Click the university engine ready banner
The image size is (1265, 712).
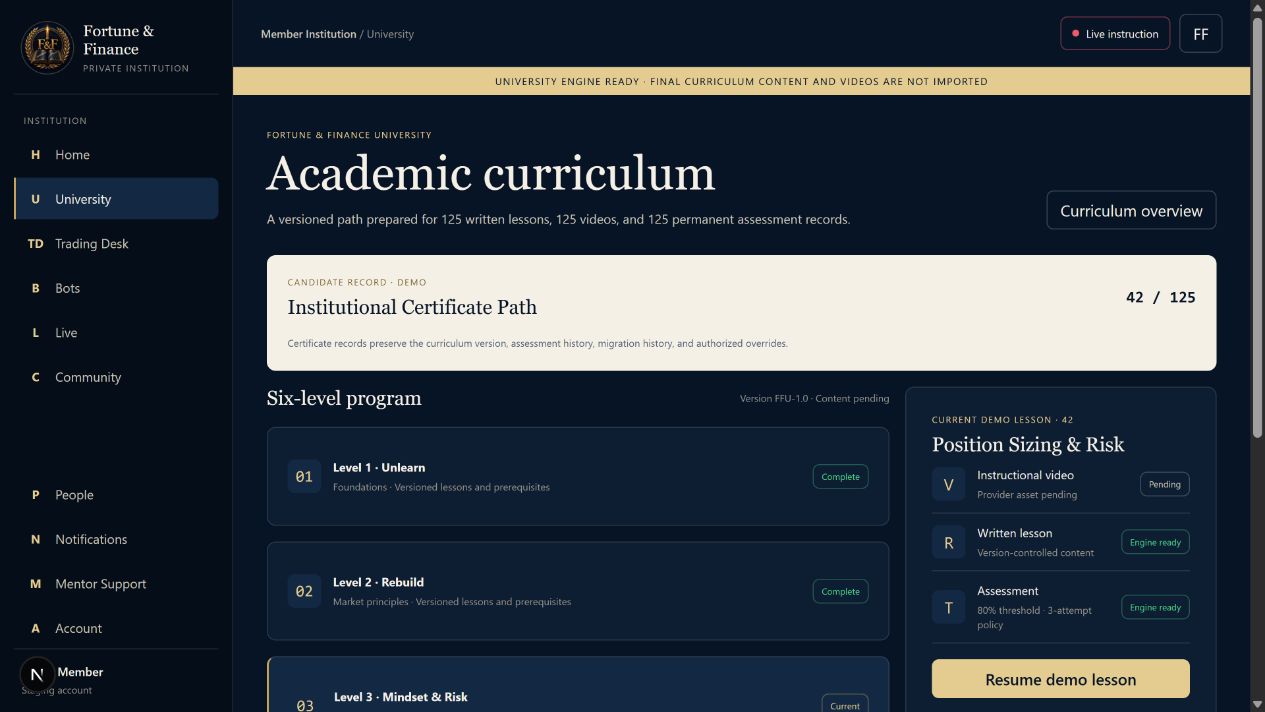[x=741, y=81]
